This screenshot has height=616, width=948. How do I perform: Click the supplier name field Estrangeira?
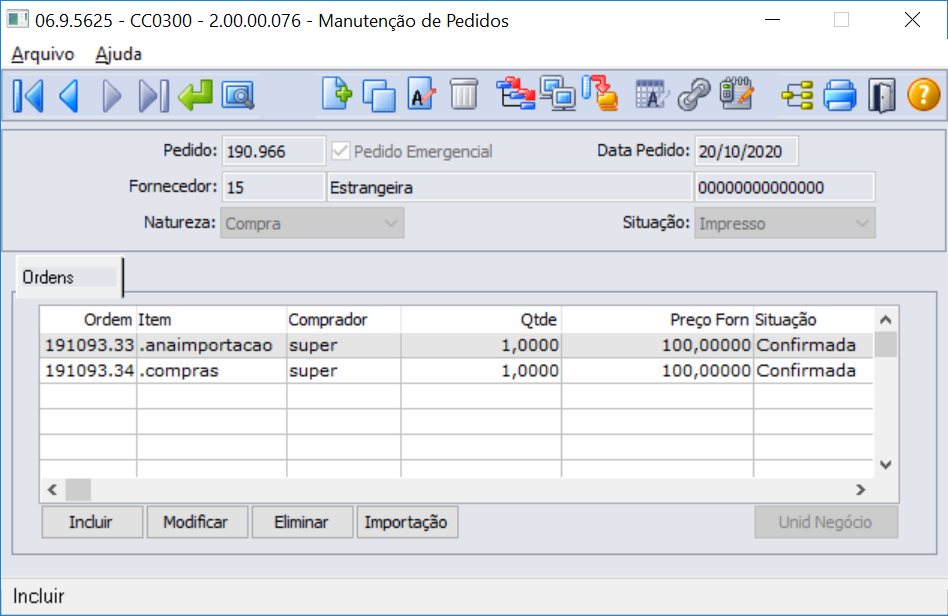(509, 187)
